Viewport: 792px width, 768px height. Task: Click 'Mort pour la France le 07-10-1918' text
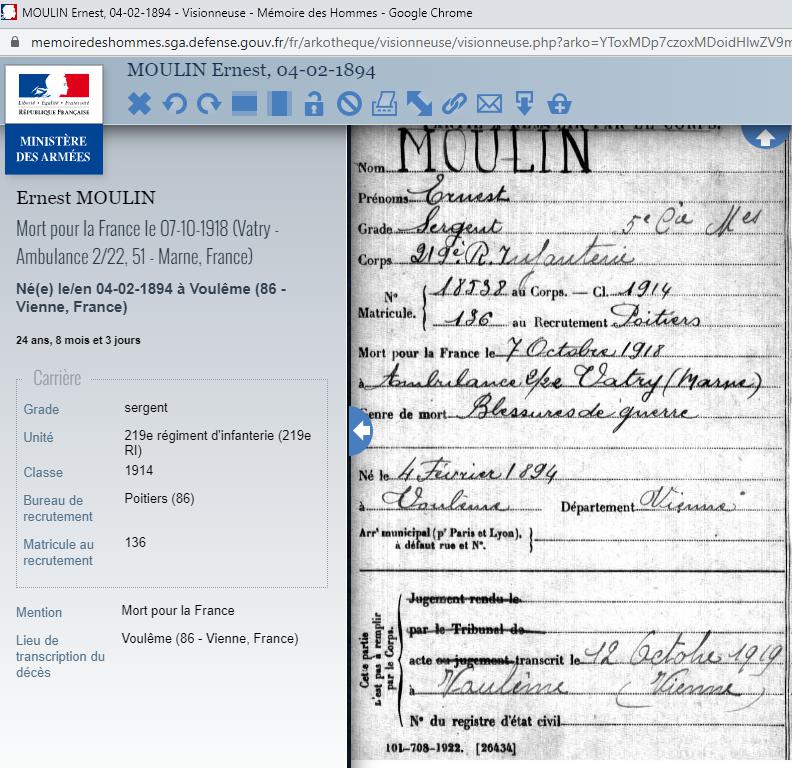tap(122, 229)
